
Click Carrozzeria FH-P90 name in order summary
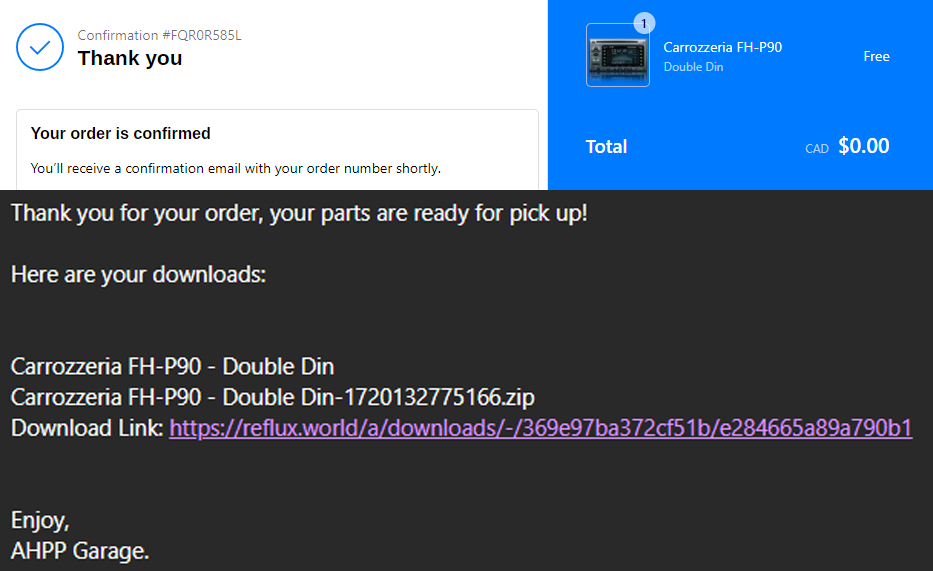tap(722, 47)
